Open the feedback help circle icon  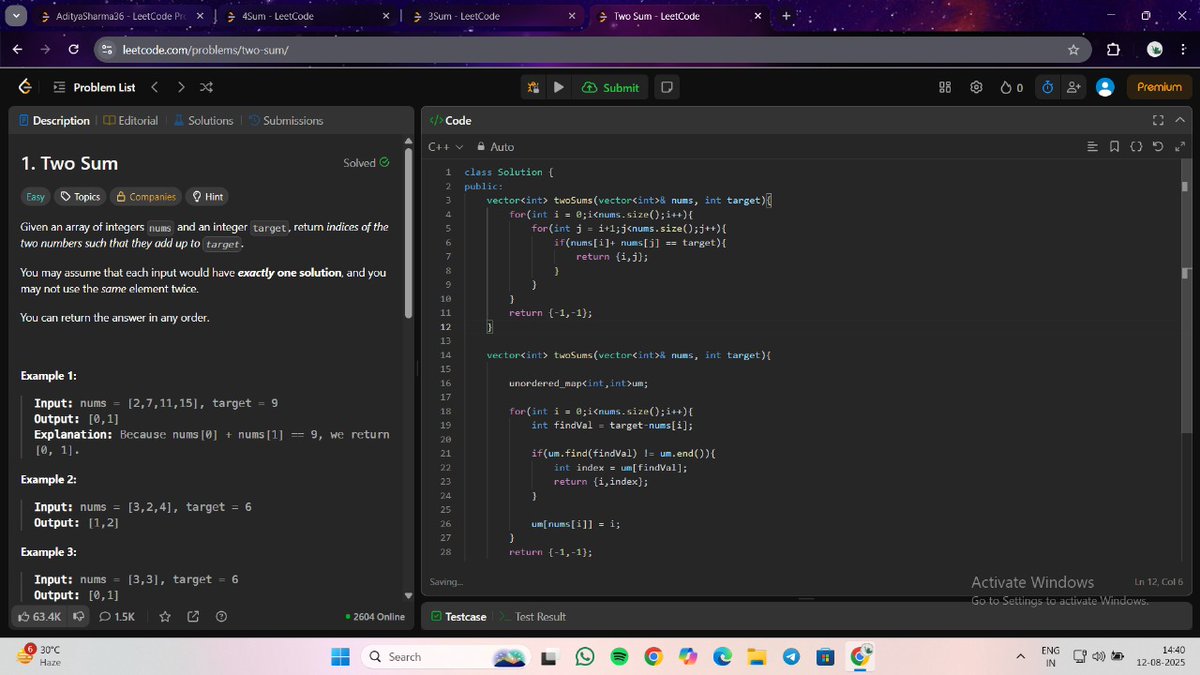click(222, 616)
